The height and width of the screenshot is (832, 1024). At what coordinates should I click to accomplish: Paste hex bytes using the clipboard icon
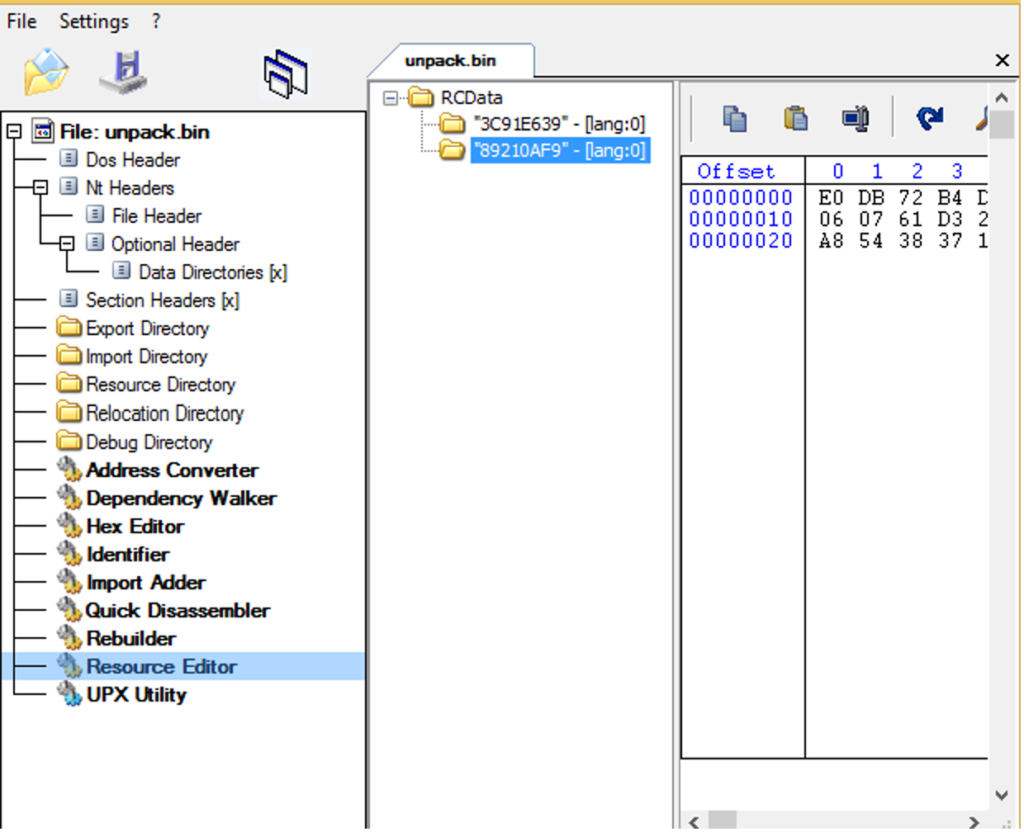[796, 117]
